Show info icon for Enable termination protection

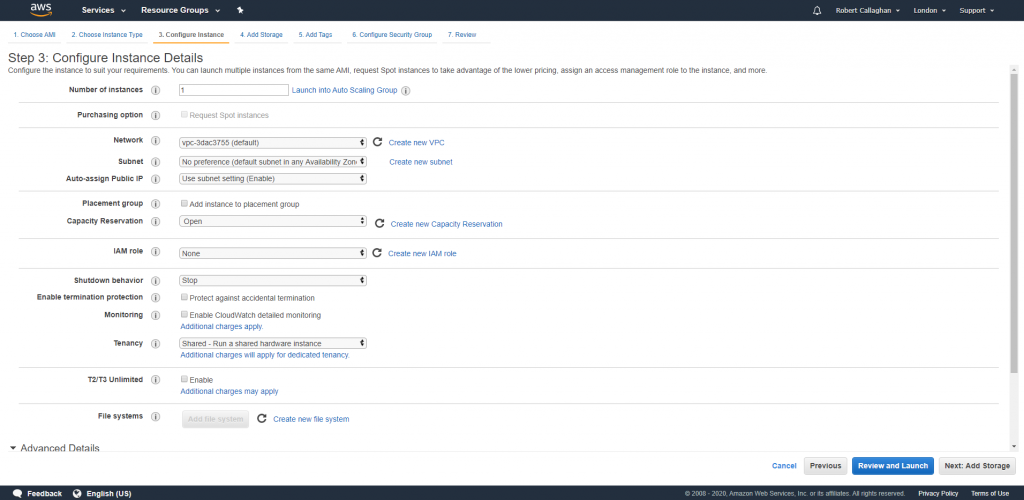click(x=155, y=298)
